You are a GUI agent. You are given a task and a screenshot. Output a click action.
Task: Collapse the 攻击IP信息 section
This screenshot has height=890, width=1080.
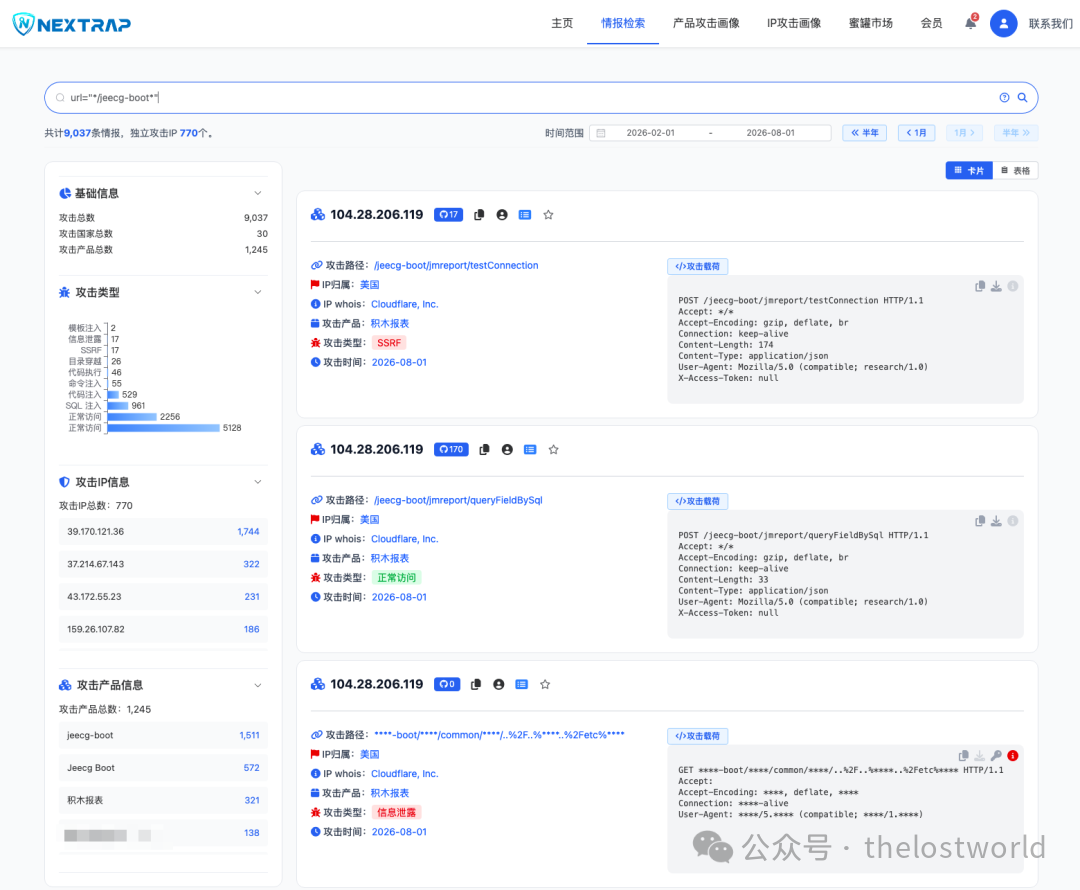[x=258, y=482]
